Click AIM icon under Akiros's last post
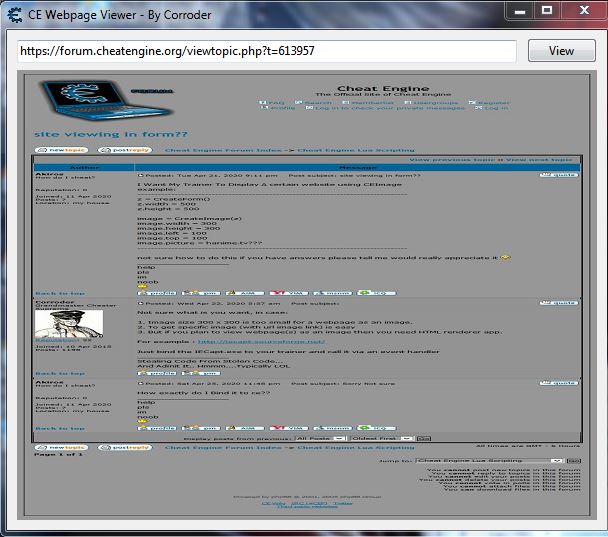The width and height of the screenshot is (608, 537). [x=245, y=428]
